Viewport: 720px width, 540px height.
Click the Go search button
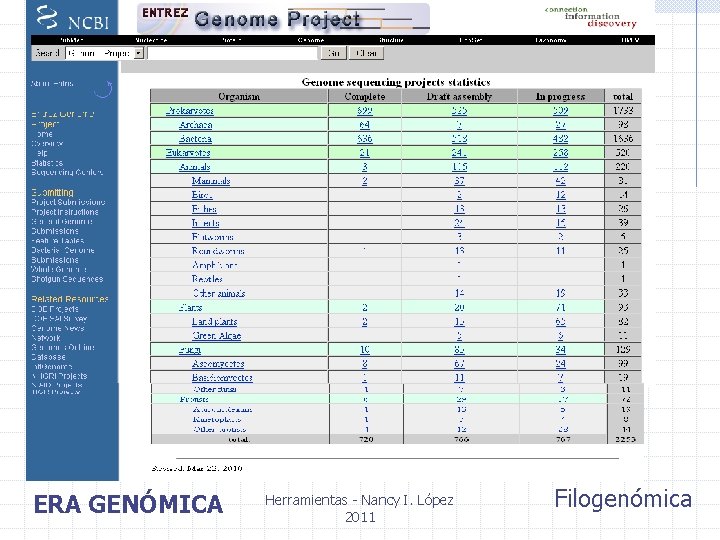pos(333,53)
